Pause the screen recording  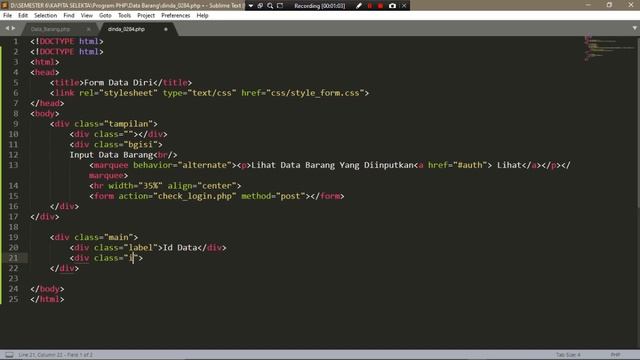pyautogui.click(x=370, y=6)
